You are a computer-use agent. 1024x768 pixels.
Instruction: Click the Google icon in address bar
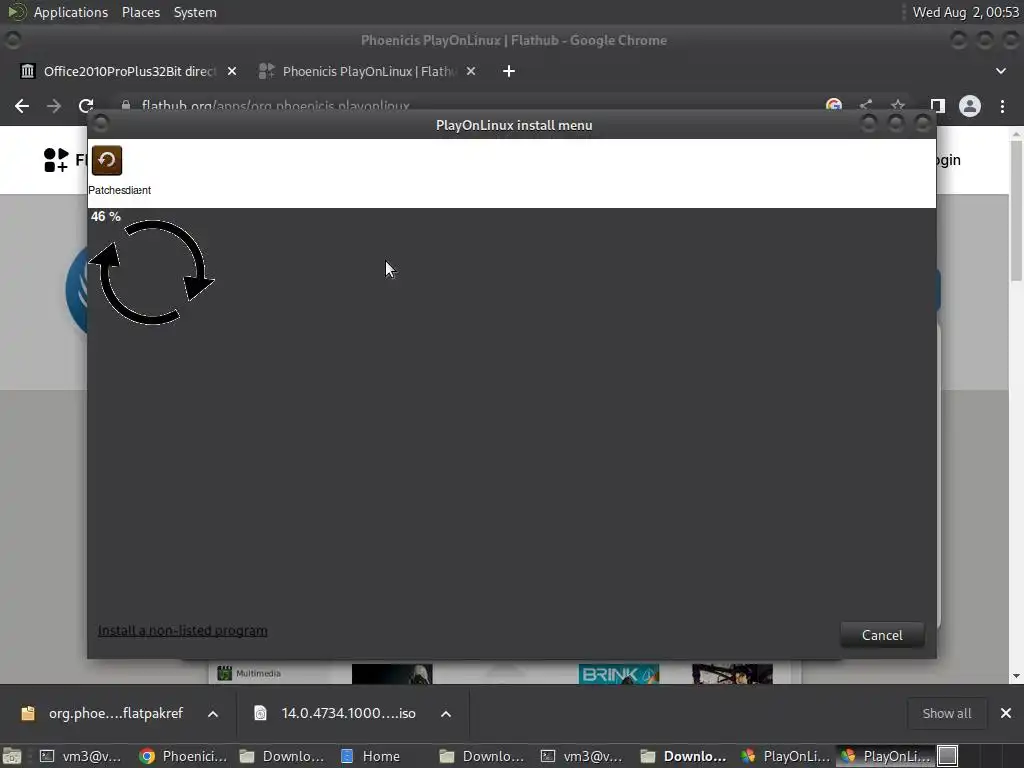[x=833, y=105]
